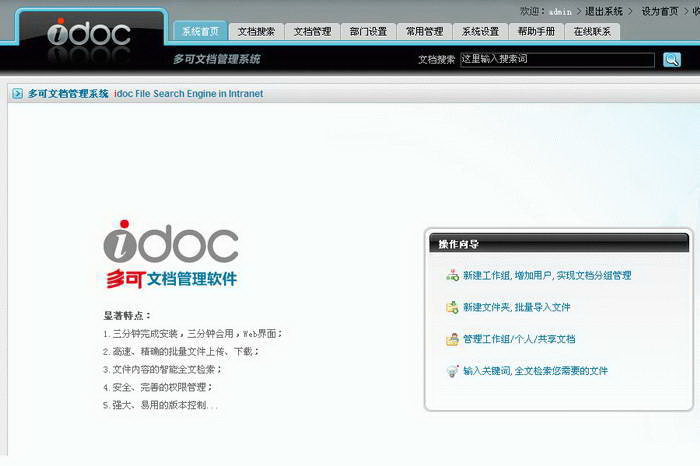The height and width of the screenshot is (466, 700).
Task: Click the italic 多可文档管理系统 header subtitle
Action: click(x=217, y=59)
